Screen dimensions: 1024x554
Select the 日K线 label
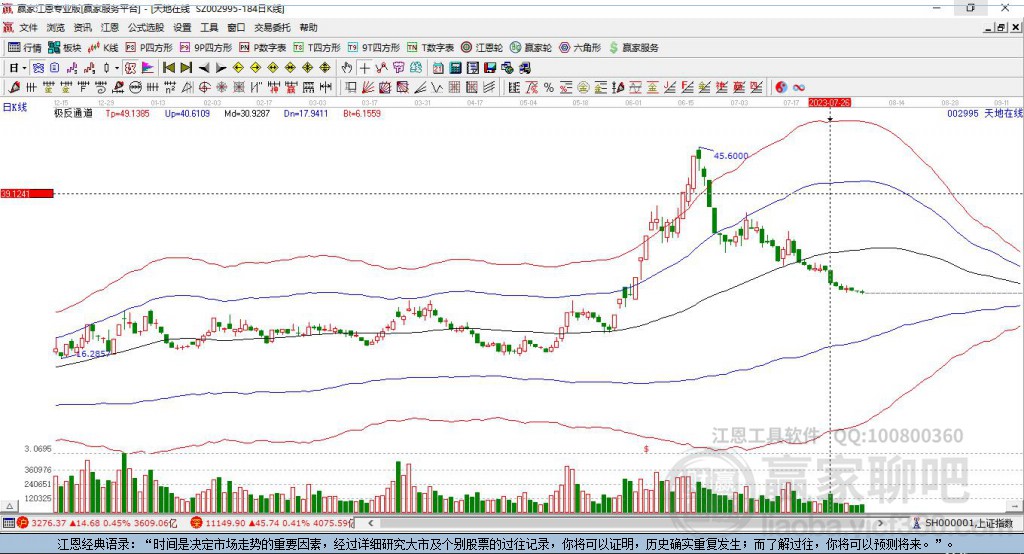tap(15, 107)
